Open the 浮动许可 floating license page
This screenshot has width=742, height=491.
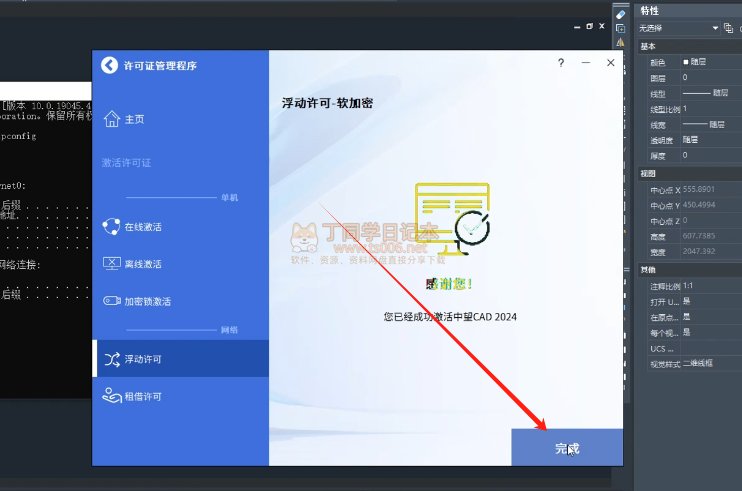182,359
